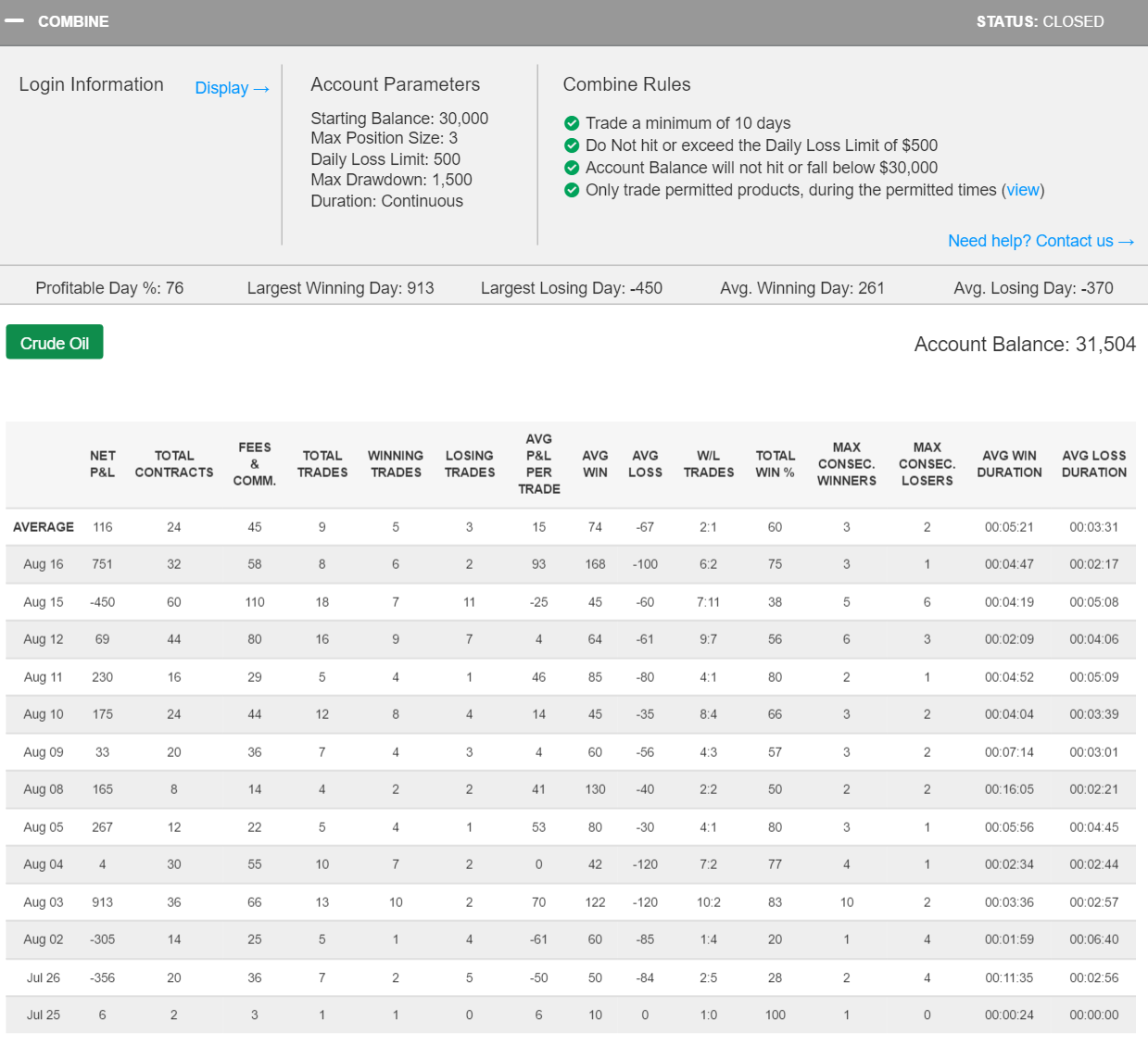The width and height of the screenshot is (1148, 1046).
Task: Click the FEES & COMM. column header
Action: [255, 463]
